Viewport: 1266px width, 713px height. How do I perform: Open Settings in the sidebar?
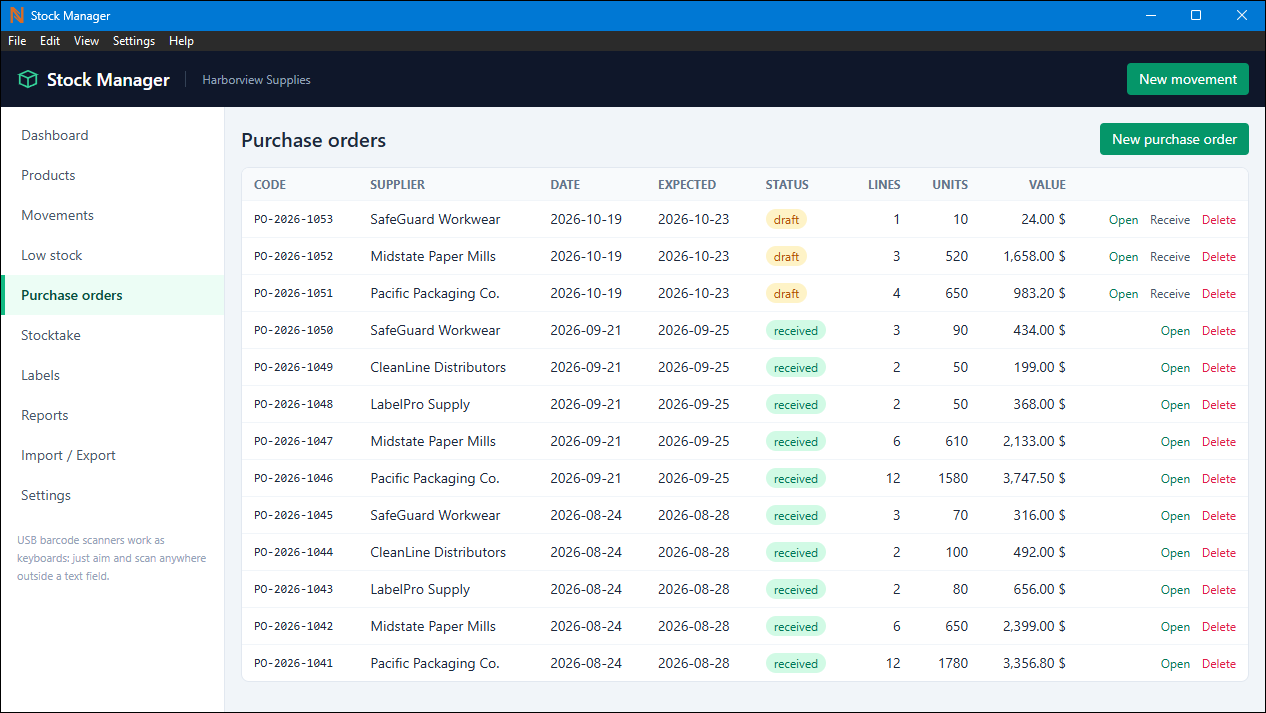pos(112,495)
